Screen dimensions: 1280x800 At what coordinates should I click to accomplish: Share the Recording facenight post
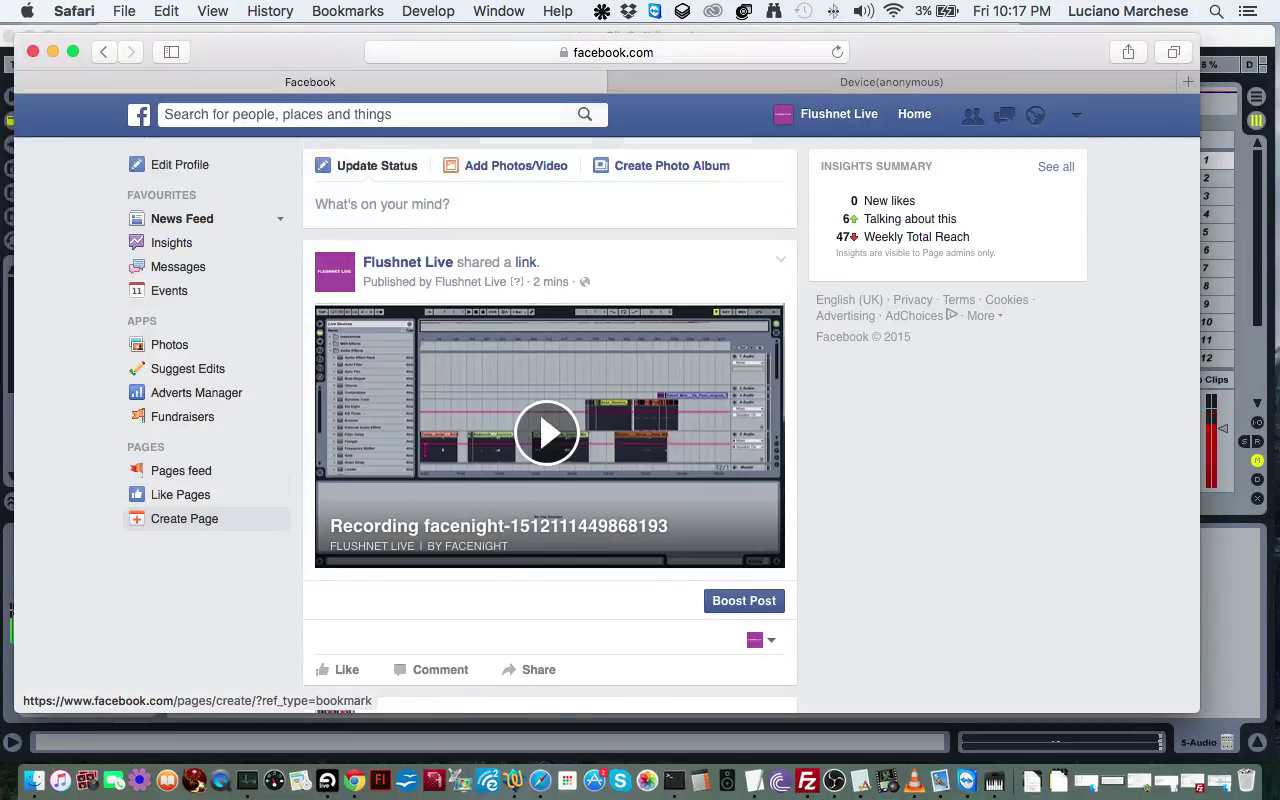pos(528,670)
